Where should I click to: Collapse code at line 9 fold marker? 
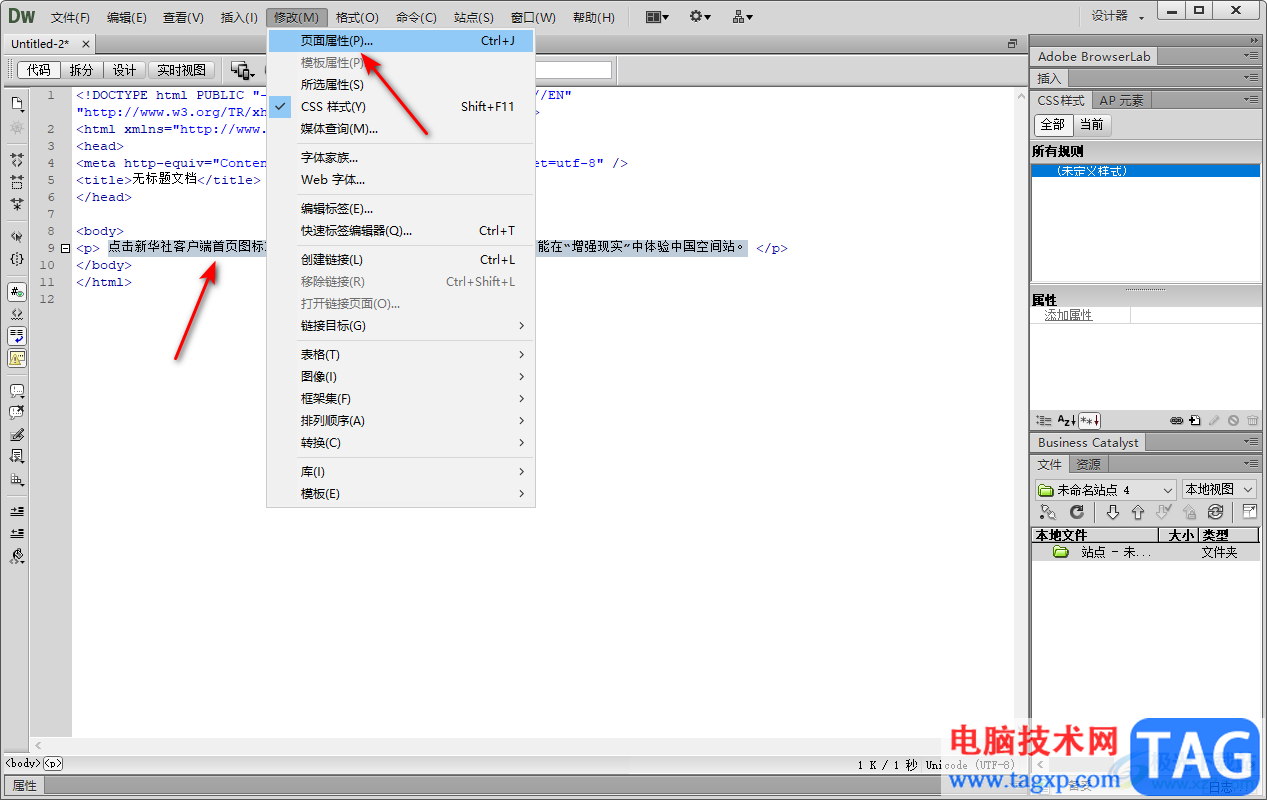(x=65, y=248)
